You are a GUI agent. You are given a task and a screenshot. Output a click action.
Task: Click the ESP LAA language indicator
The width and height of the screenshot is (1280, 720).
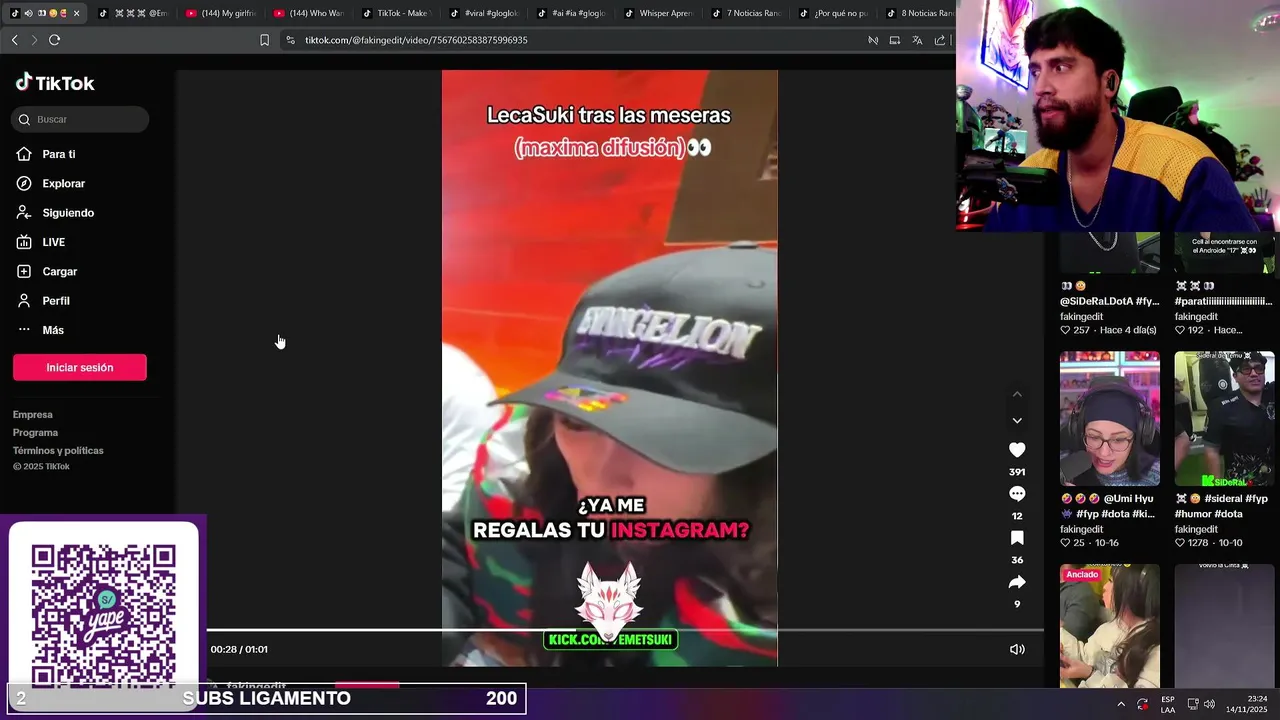1168,704
